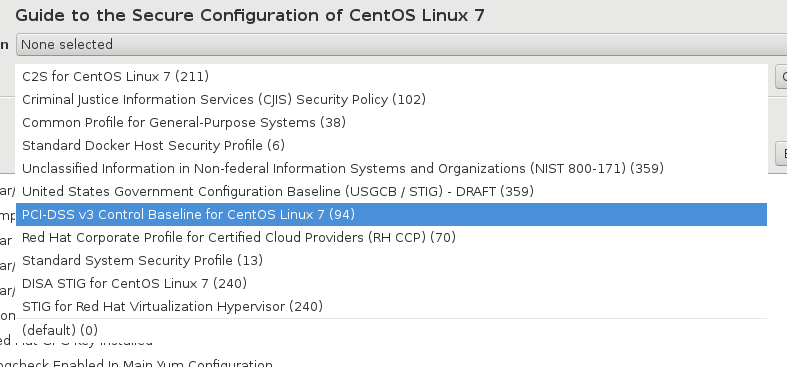Click the Guide to the Secure Configuration title
Viewport: 787px width, 367px height.
coord(250,15)
